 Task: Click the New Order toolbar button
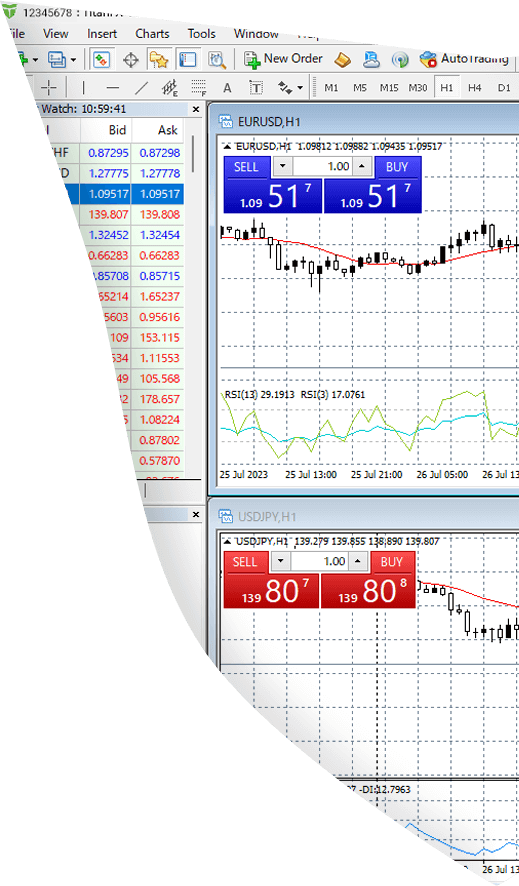click(283, 59)
